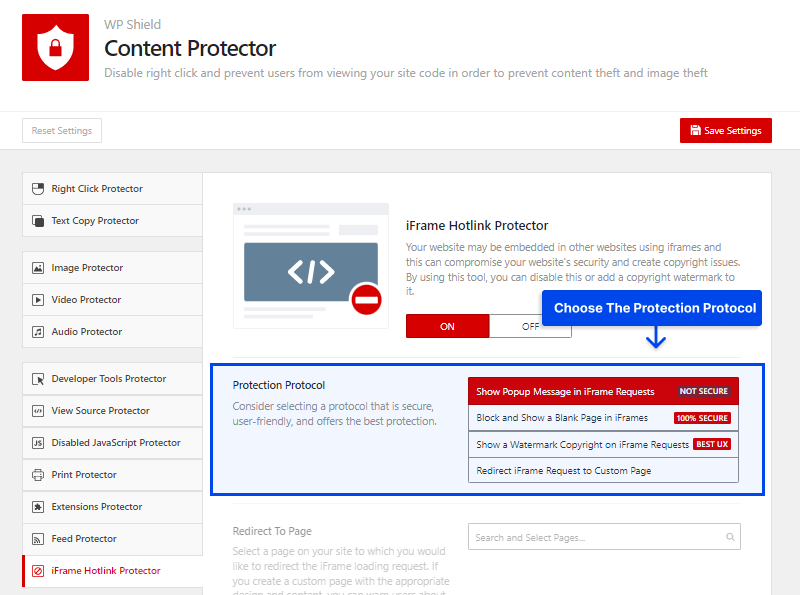The image size is (800, 595).
Task: Click the WP Shield brand text
Action: coord(133,24)
